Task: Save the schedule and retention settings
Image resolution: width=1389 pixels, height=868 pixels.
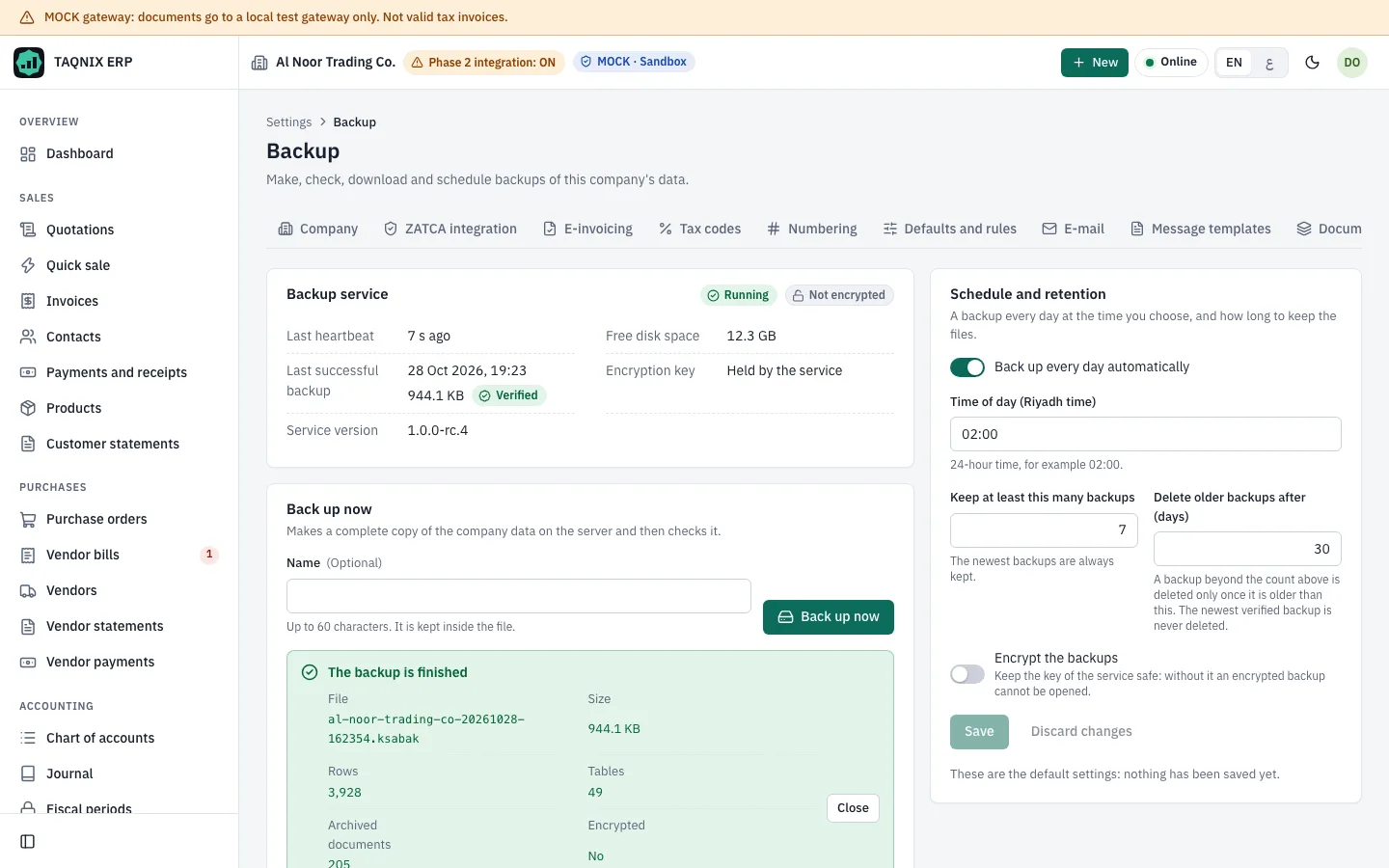Action: coord(979,732)
